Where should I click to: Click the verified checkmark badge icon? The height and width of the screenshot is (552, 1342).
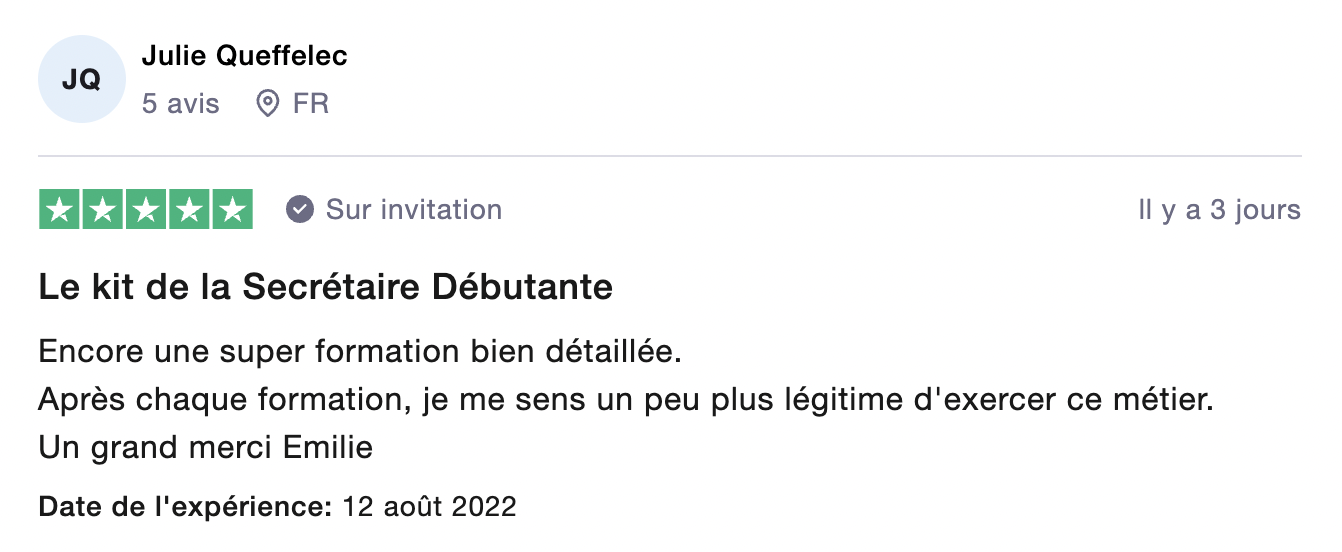click(x=299, y=210)
